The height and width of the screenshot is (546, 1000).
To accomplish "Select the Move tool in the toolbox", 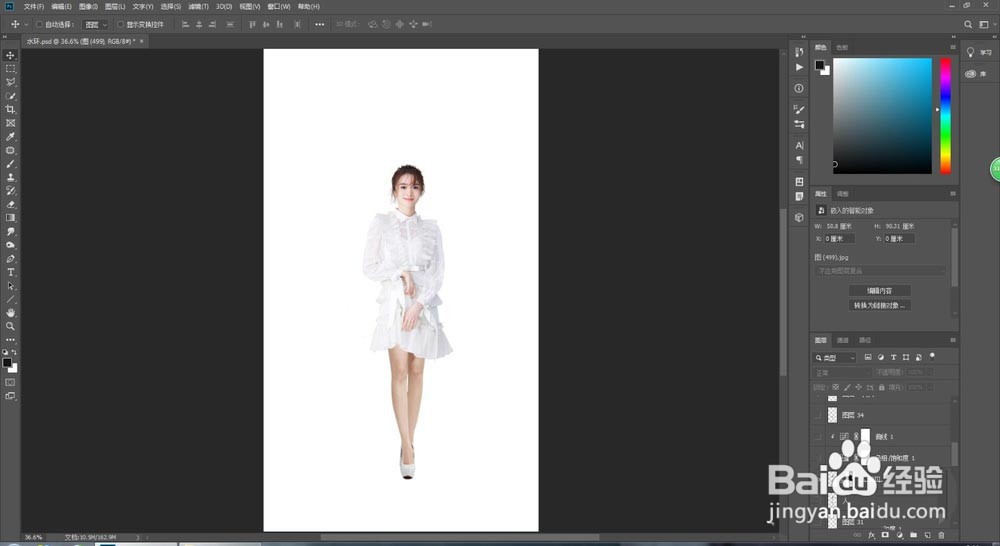I will click(x=10, y=55).
